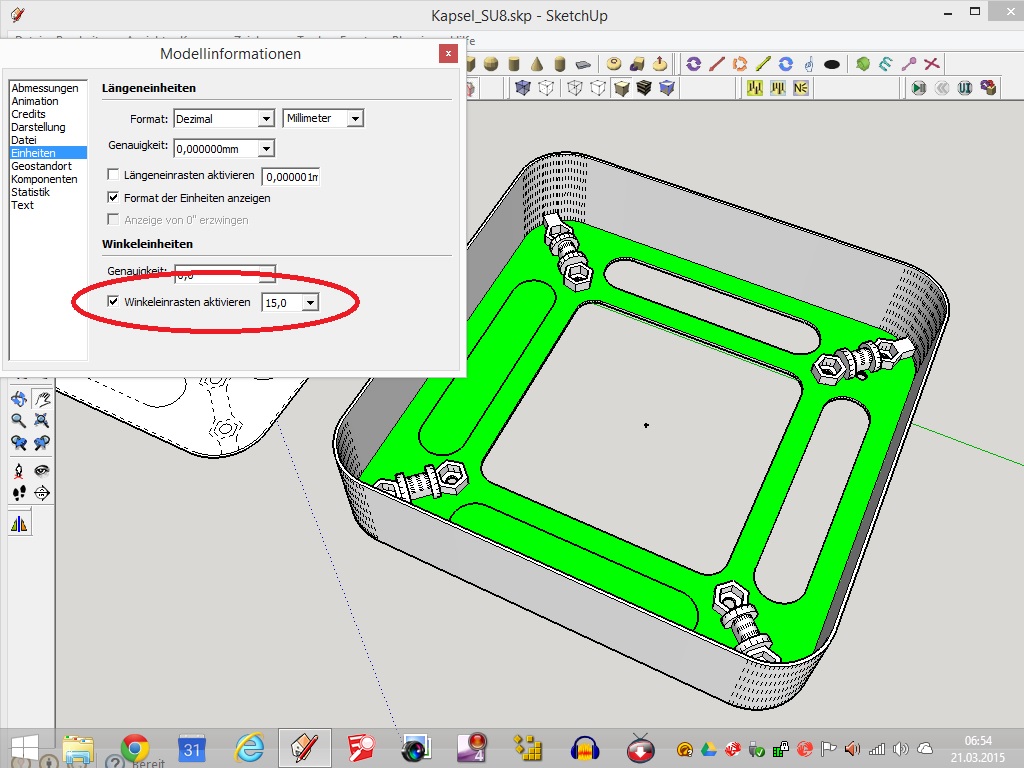Screen dimensions: 1024x768
Task: Click the Zoom magnifier tool
Action: click(19, 422)
